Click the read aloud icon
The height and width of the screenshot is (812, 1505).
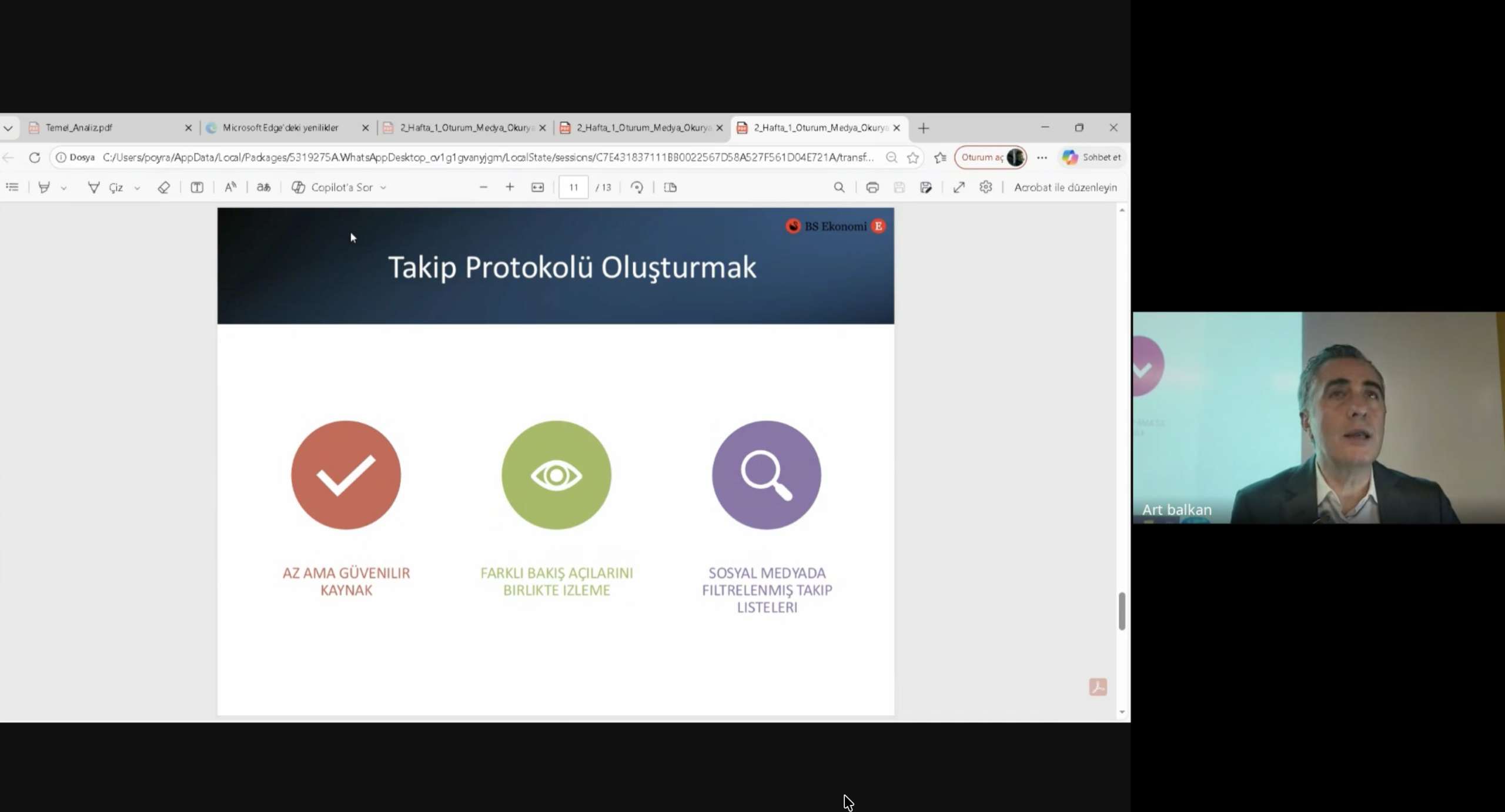(x=230, y=187)
